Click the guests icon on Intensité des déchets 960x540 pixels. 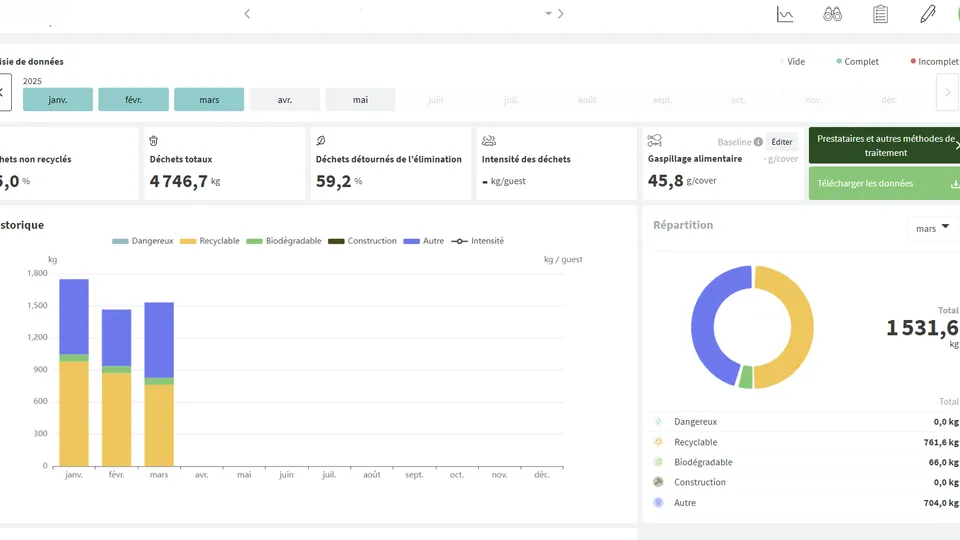tap(489, 141)
